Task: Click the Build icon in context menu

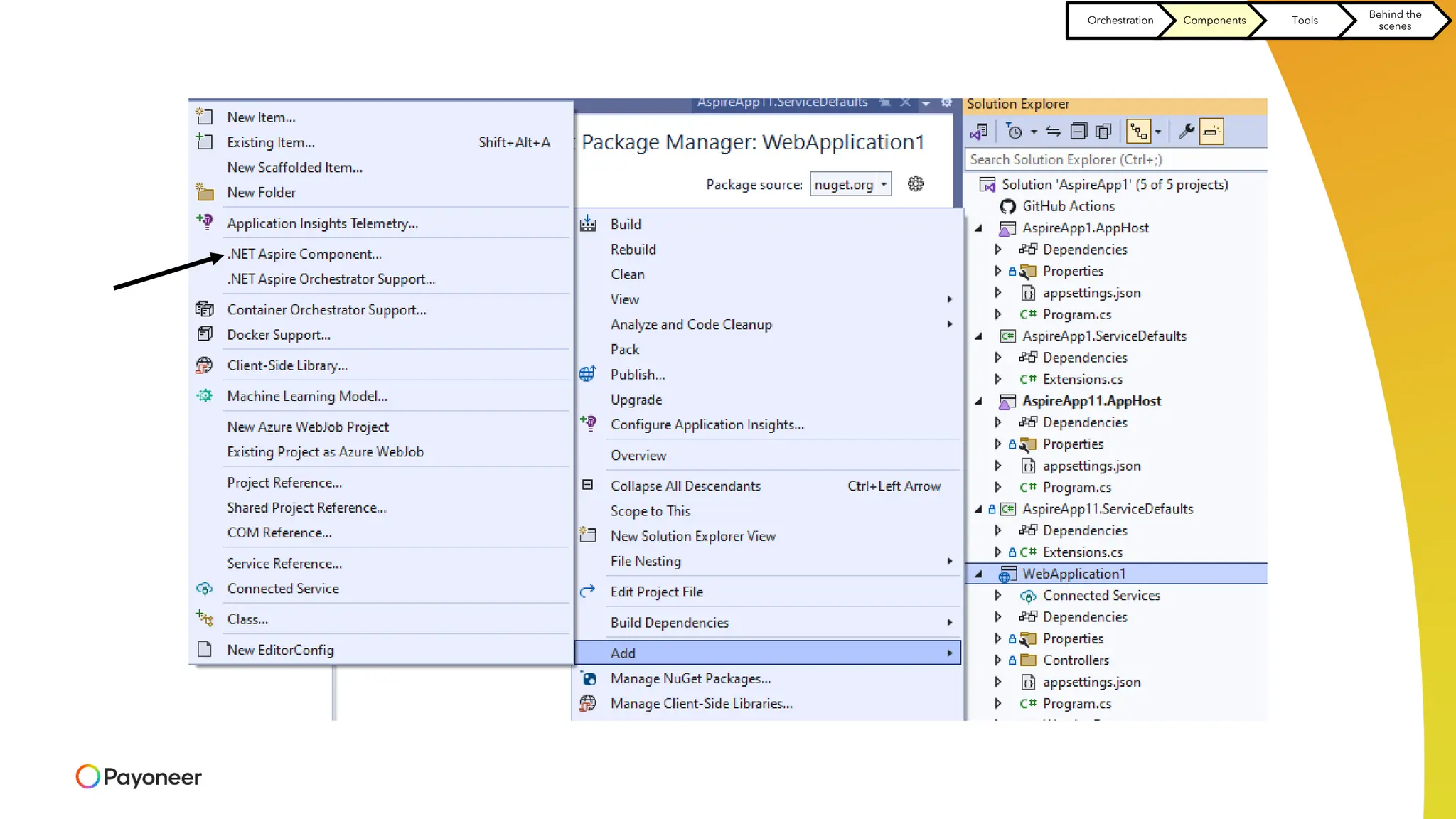Action: pos(588,224)
